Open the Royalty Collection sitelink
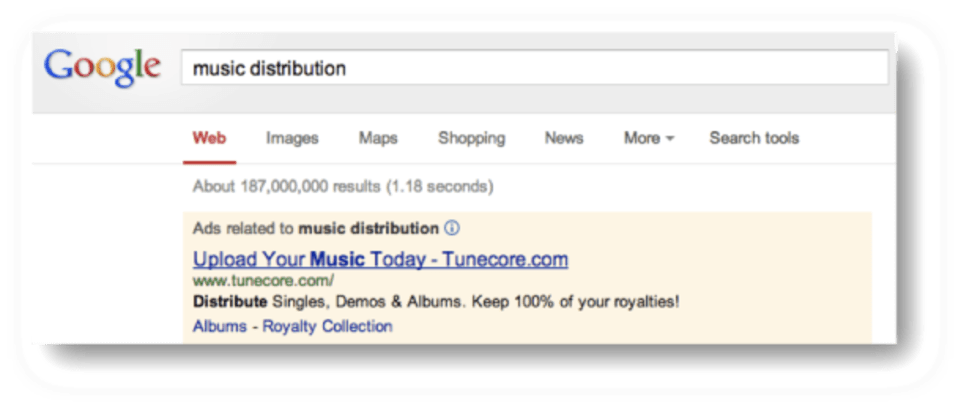 tap(327, 326)
